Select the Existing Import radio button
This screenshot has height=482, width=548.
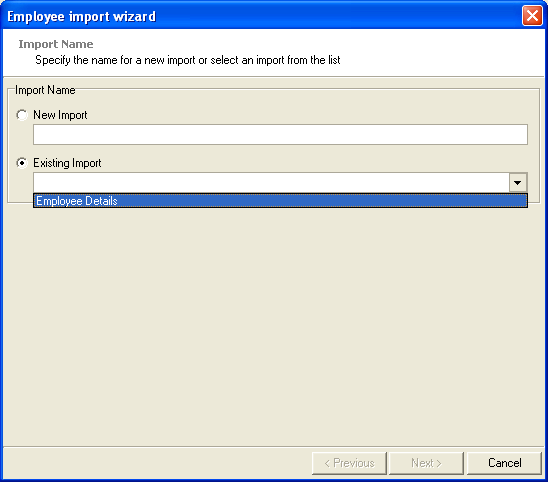pyautogui.click(x=22, y=163)
